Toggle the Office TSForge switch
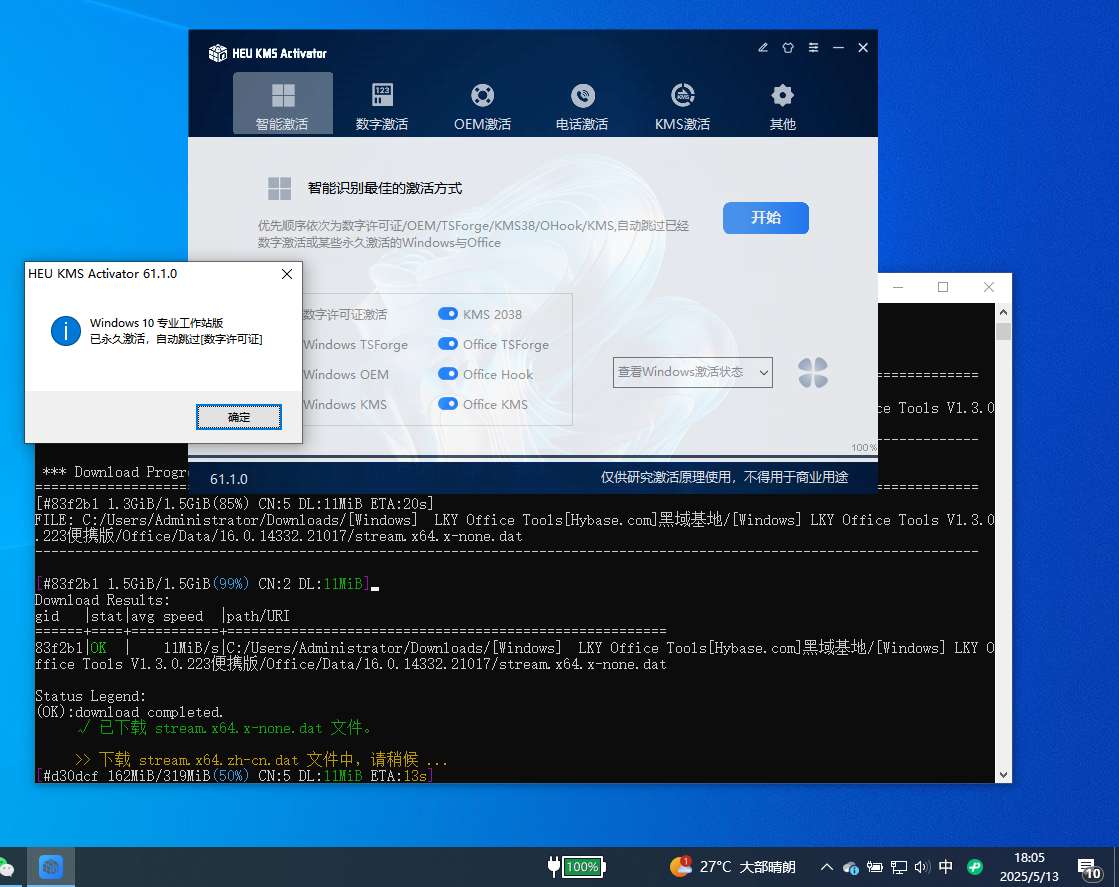The height and width of the screenshot is (887, 1119). pyautogui.click(x=447, y=344)
